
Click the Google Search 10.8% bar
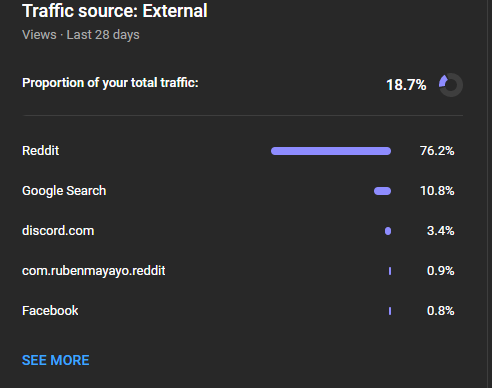coord(382,191)
